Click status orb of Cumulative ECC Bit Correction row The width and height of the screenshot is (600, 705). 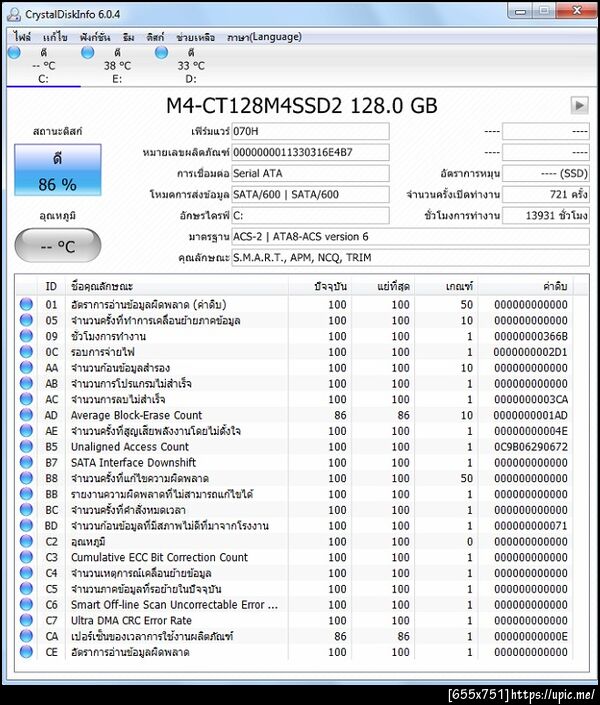coord(26,557)
